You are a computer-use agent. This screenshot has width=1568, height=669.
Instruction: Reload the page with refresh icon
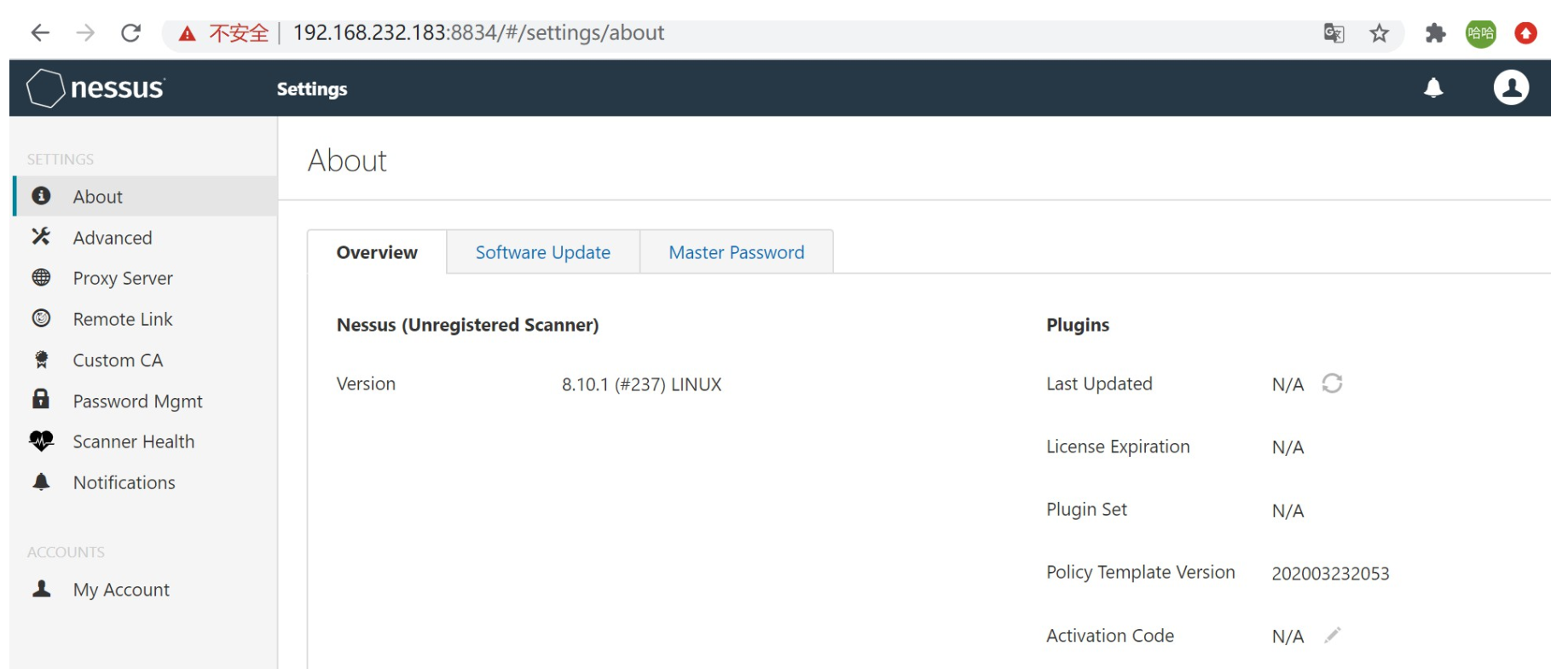click(130, 33)
